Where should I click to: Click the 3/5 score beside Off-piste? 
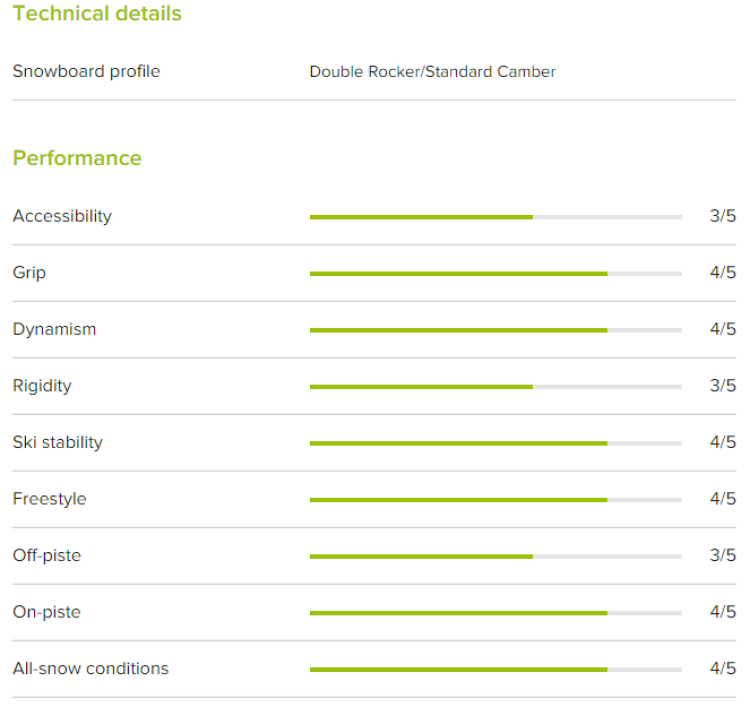coord(722,556)
